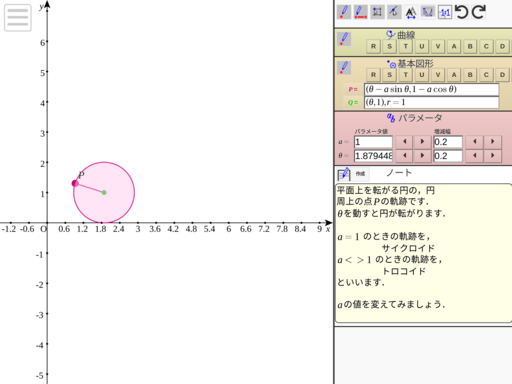Click the P= label button
This screenshot has width=512, height=384.
[353, 89]
